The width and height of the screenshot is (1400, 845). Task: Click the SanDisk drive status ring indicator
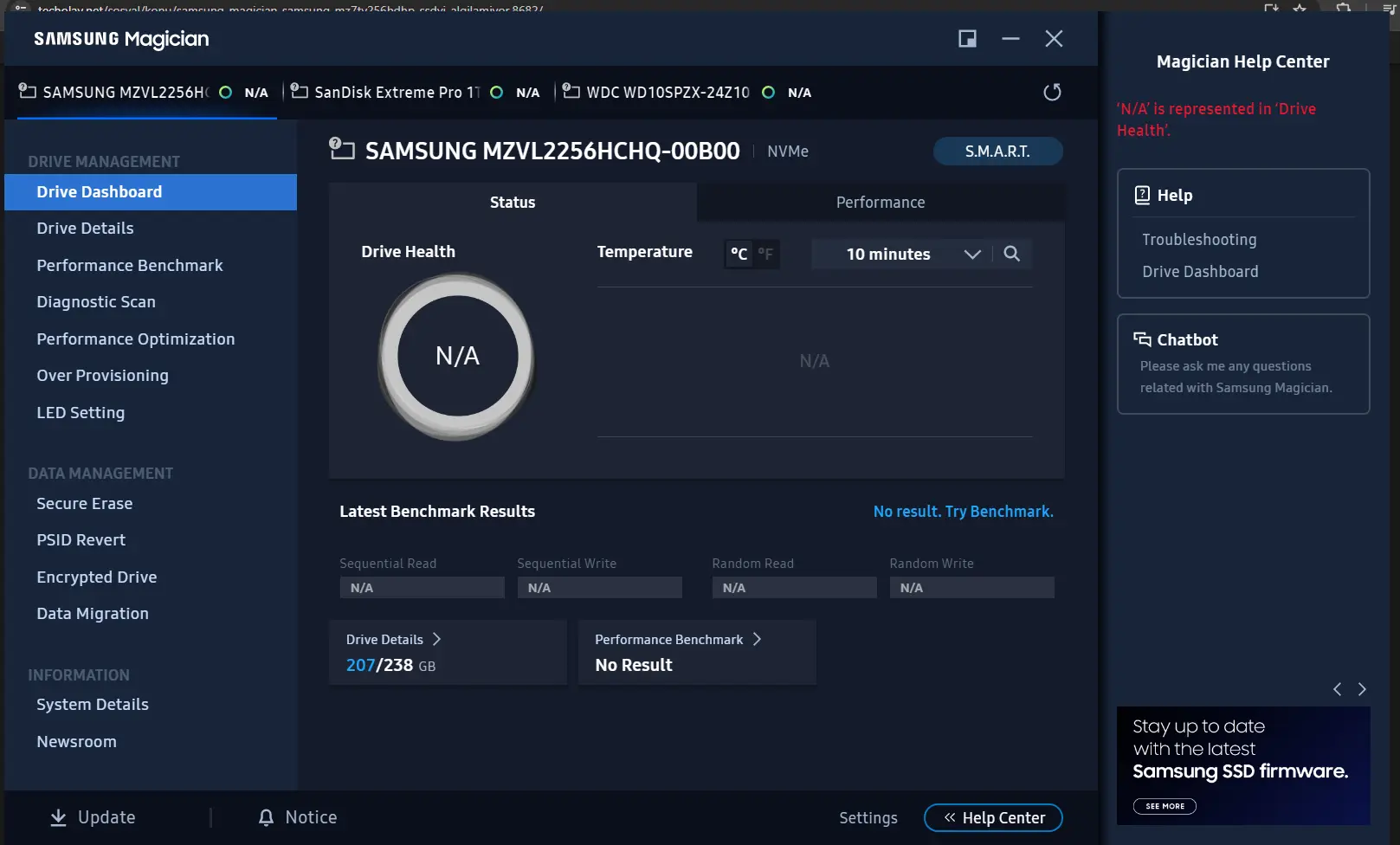(x=496, y=92)
